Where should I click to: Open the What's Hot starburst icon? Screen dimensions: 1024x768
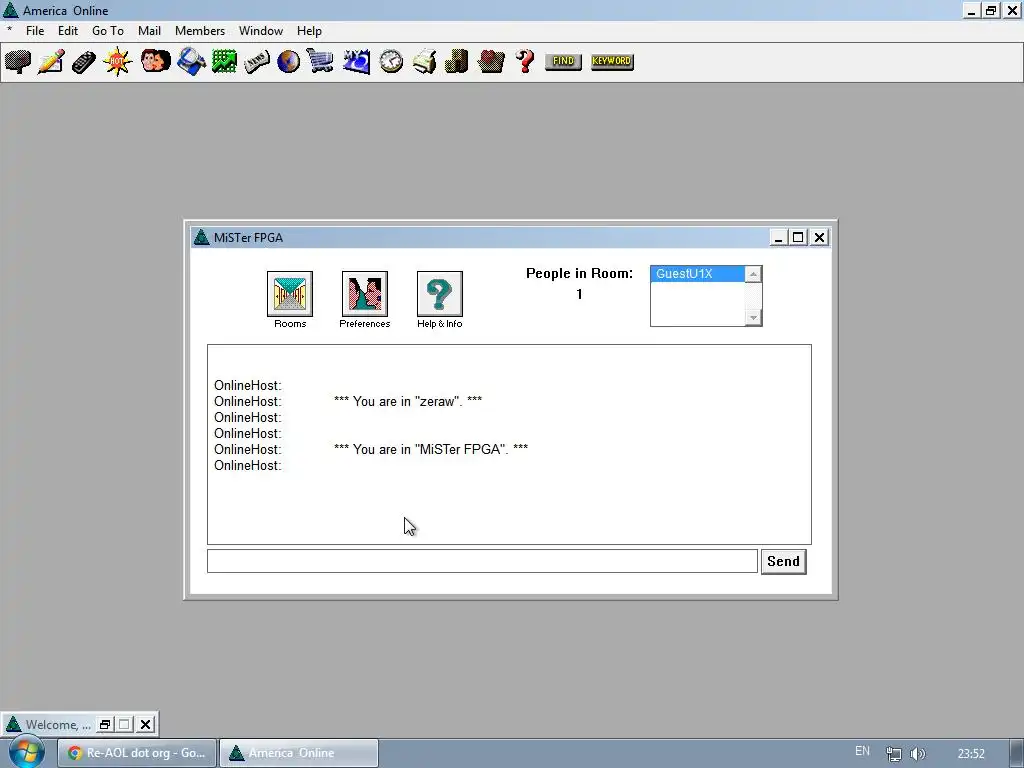click(x=118, y=62)
